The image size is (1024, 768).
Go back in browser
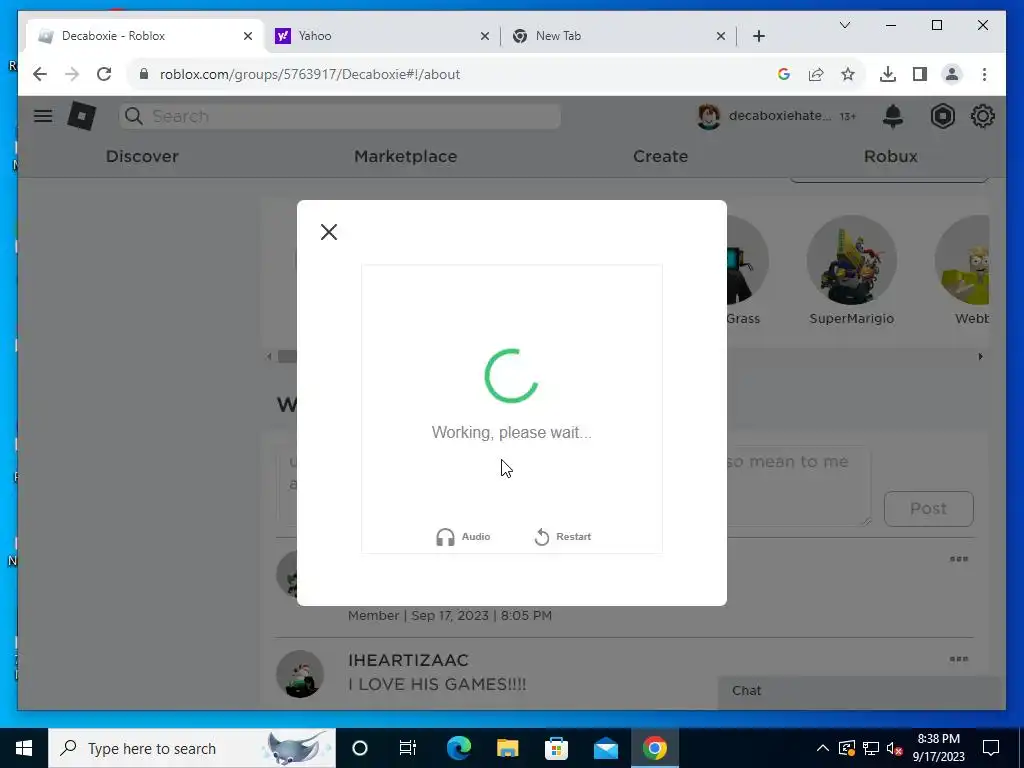coord(40,74)
